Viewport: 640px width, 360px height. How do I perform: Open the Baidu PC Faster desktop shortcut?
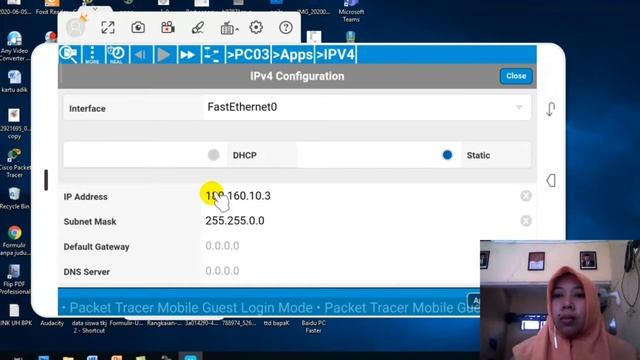point(313,326)
